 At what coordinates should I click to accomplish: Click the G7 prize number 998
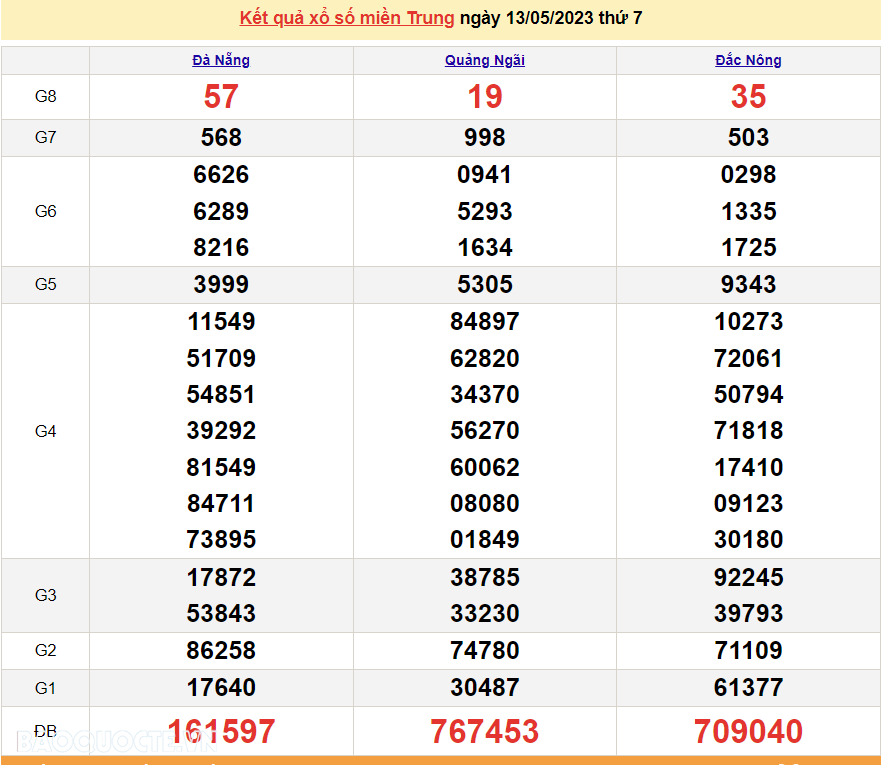(x=484, y=137)
